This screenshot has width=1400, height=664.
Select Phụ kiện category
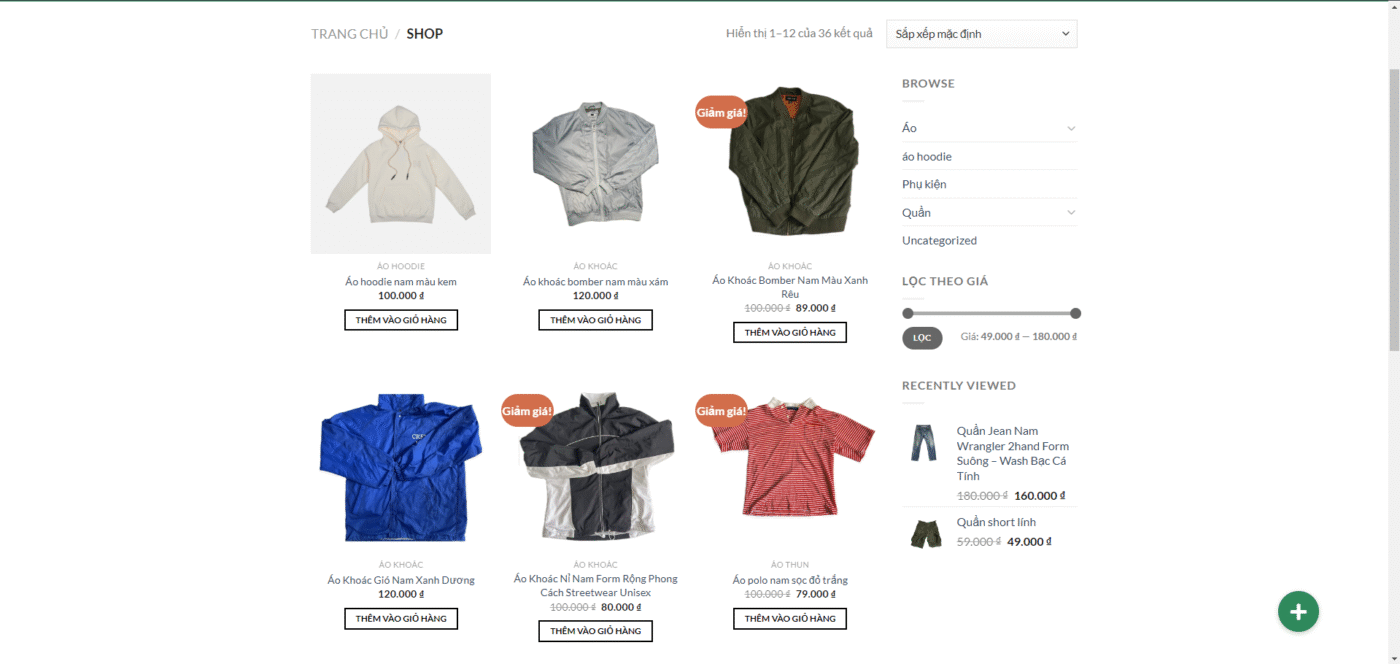(x=924, y=184)
